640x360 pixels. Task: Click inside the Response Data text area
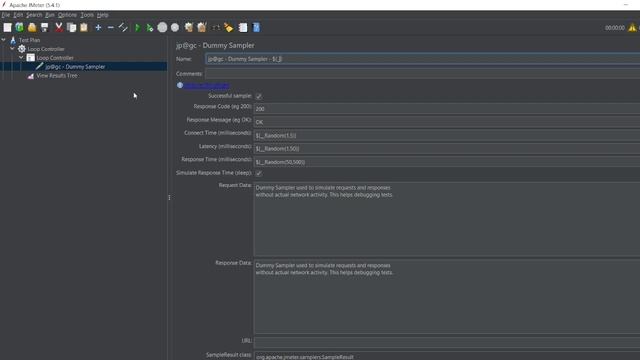447,297
